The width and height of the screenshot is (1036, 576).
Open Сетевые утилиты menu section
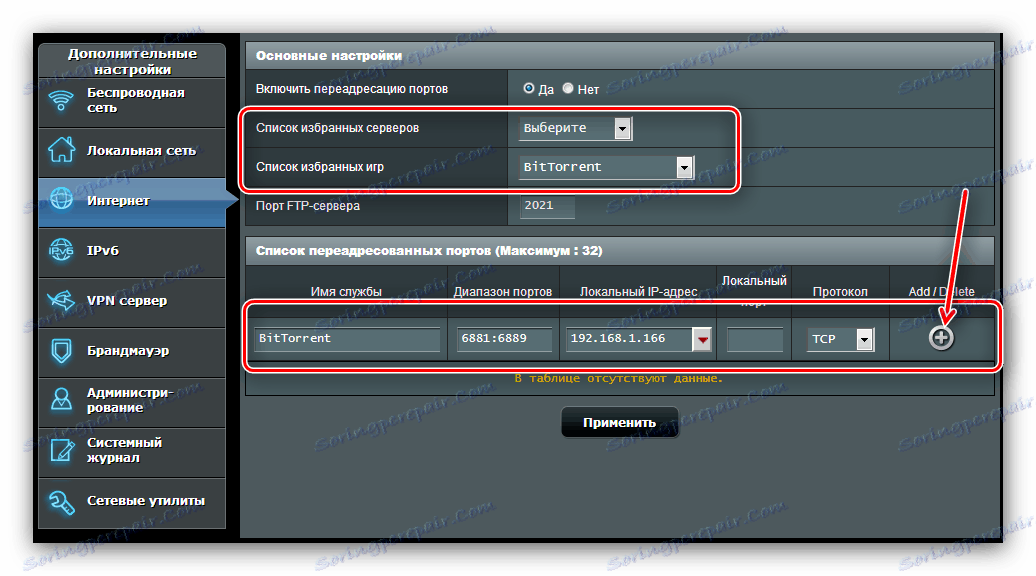click(132, 502)
